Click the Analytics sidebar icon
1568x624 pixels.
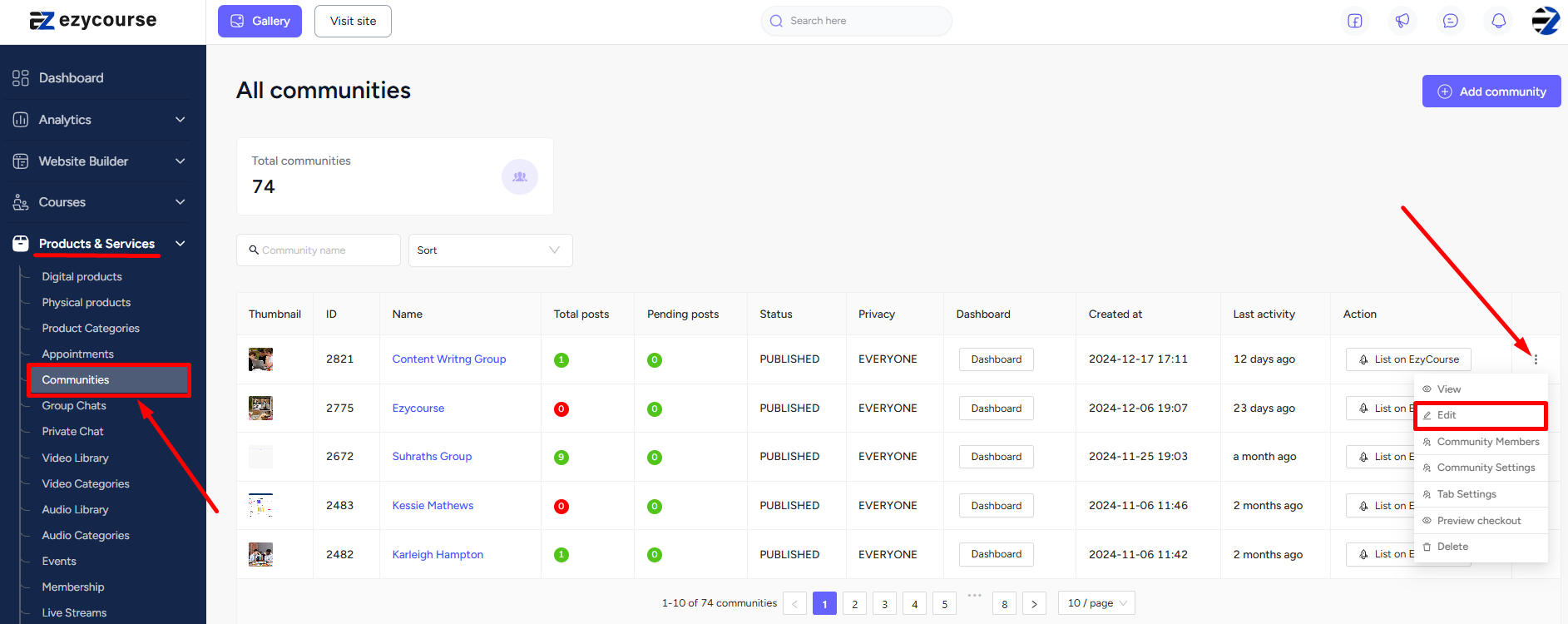click(21, 120)
